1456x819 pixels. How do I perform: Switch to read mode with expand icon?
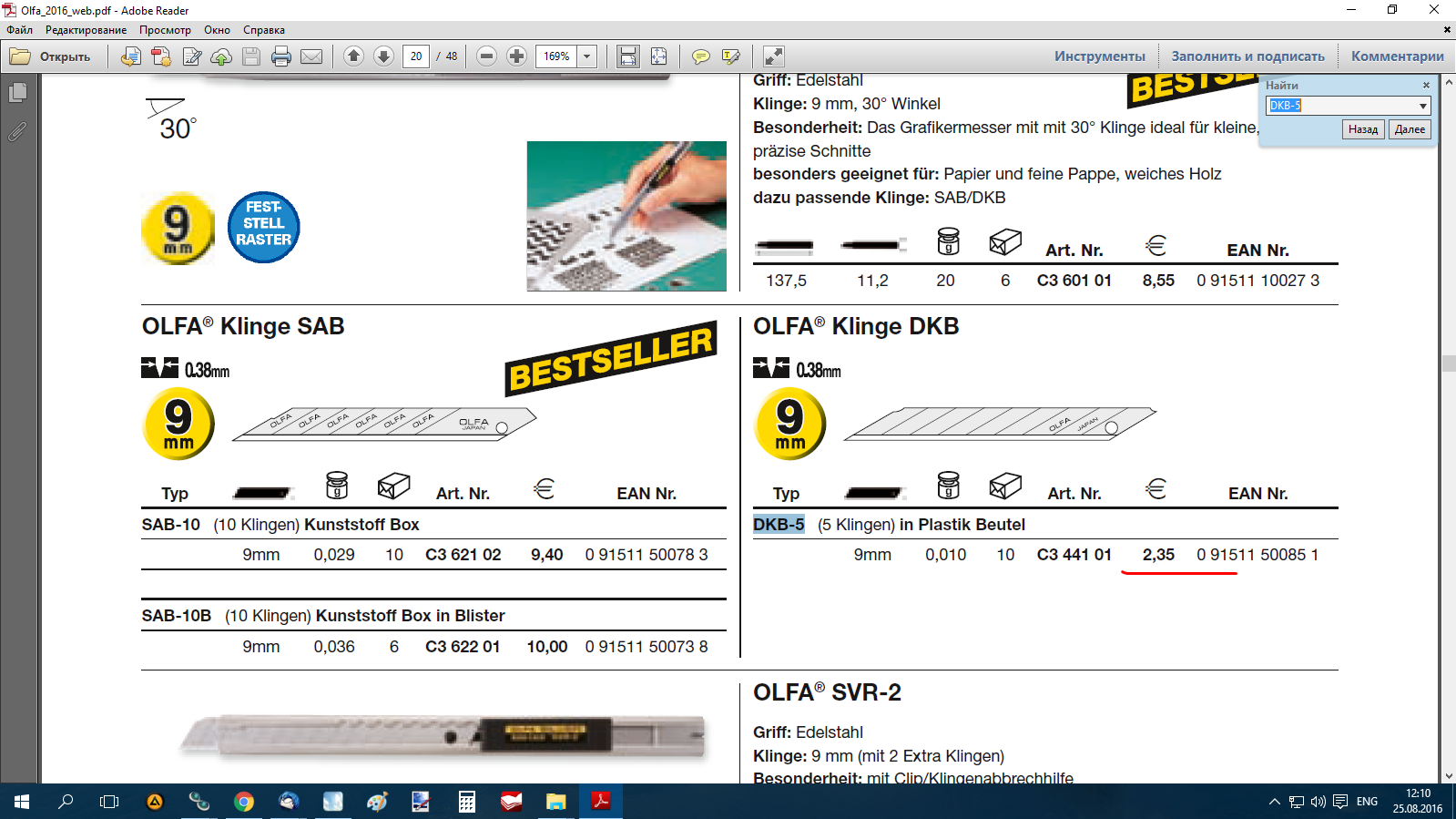click(x=774, y=56)
